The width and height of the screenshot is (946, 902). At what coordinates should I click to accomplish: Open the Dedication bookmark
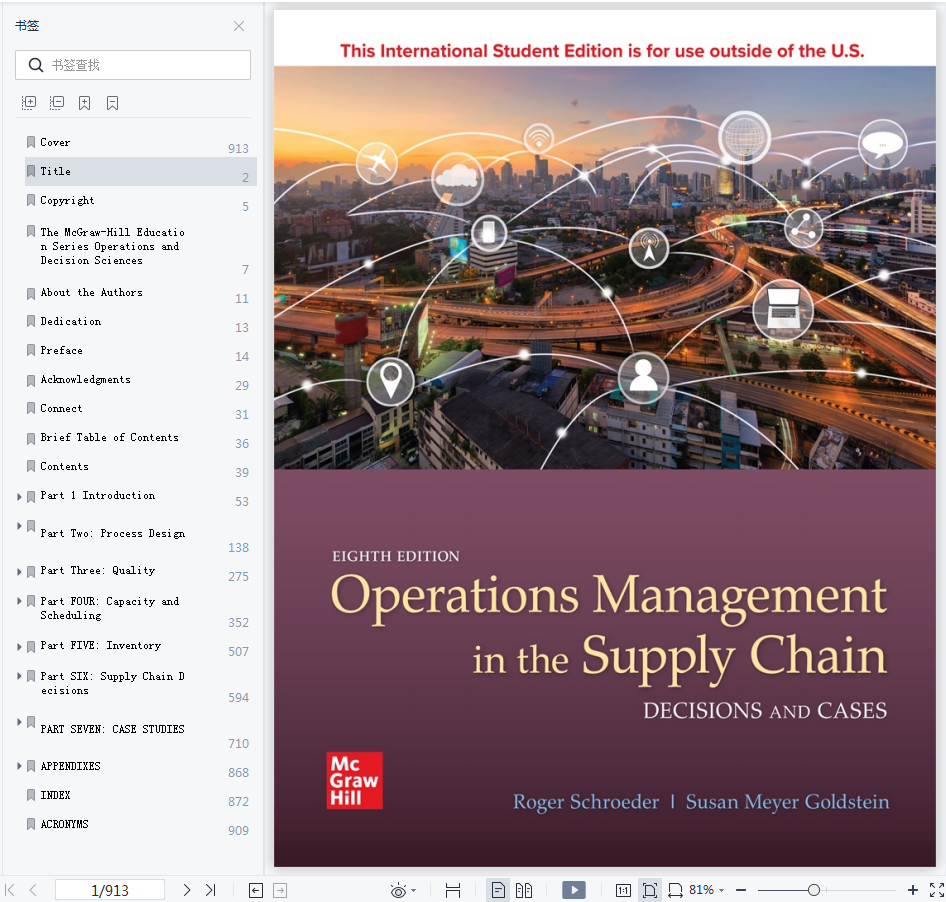[x=71, y=322]
